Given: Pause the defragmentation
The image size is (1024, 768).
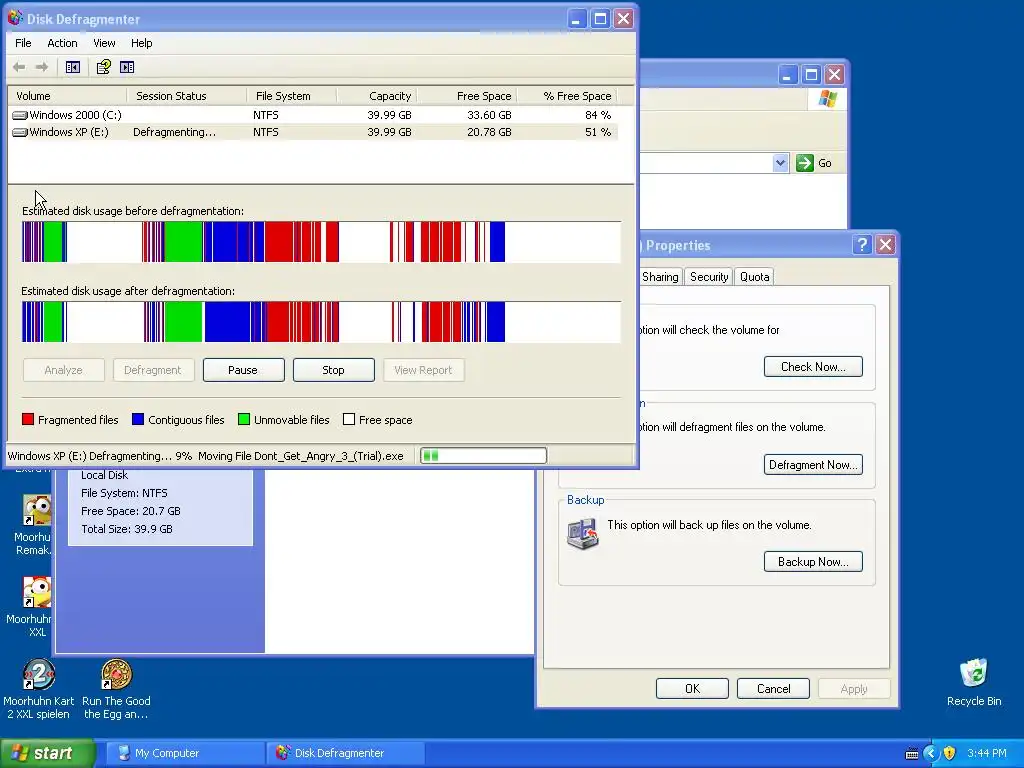Looking at the screenshot, I should [x=243, y=370].
